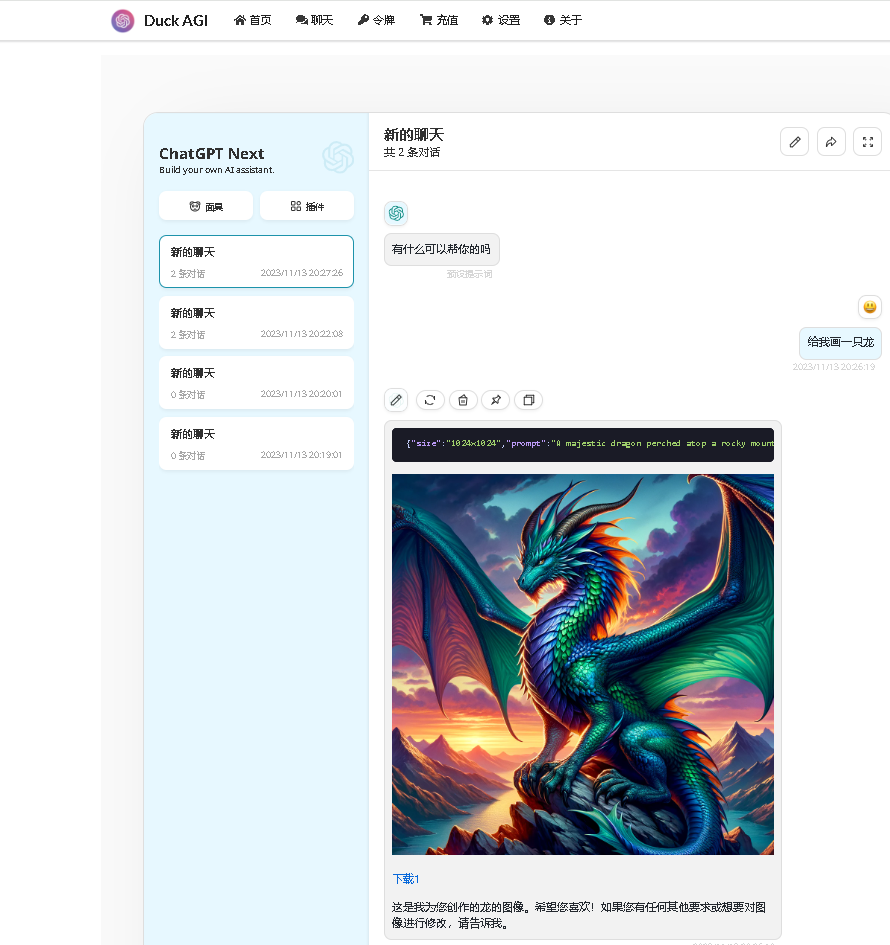The height and width of the screenshot is (945, 890).
Task: Open the 面具 mask button
Action: (206, 206)
